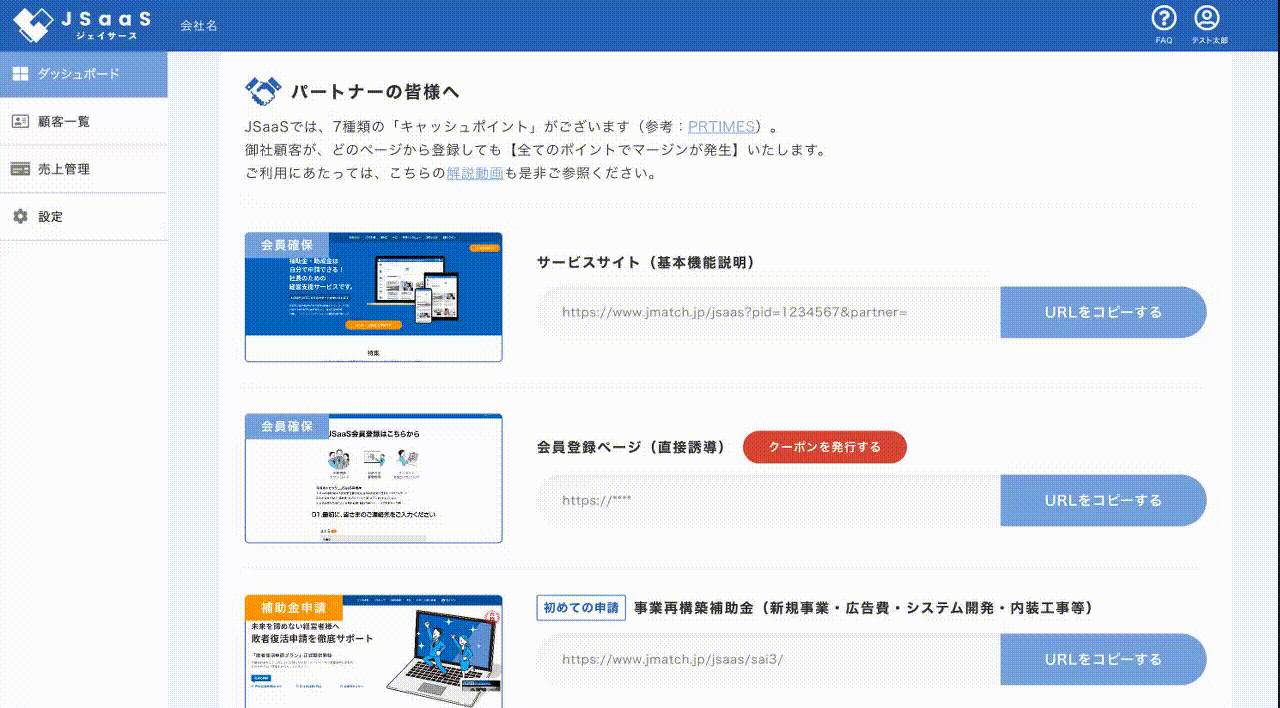Viewport: 1280px width, 708px height.
Task: Click the JSaaS logo in header
Action: tap(82, 25)
